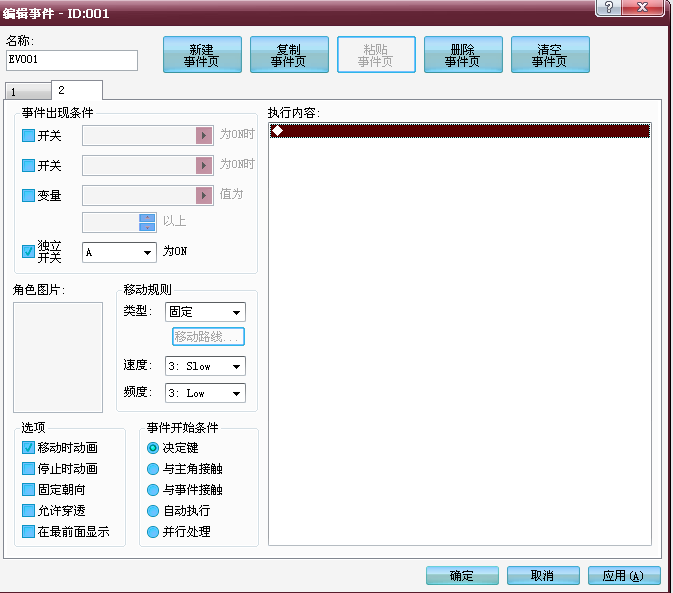Click the 取消 button
673x593 pixels.
[x=543, y=575]
